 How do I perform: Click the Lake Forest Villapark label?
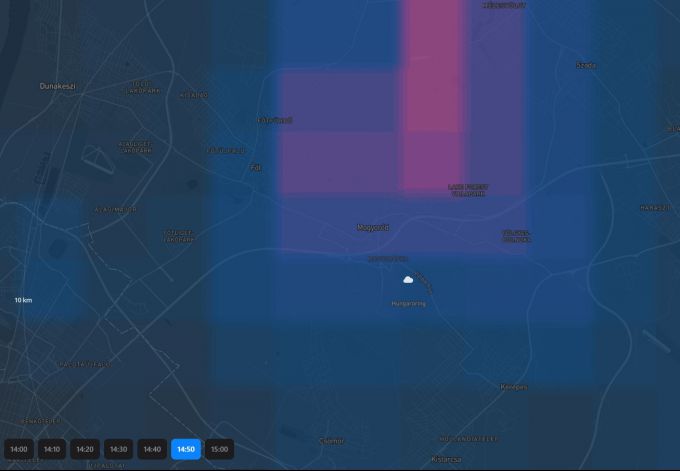(x=467, y=189)
